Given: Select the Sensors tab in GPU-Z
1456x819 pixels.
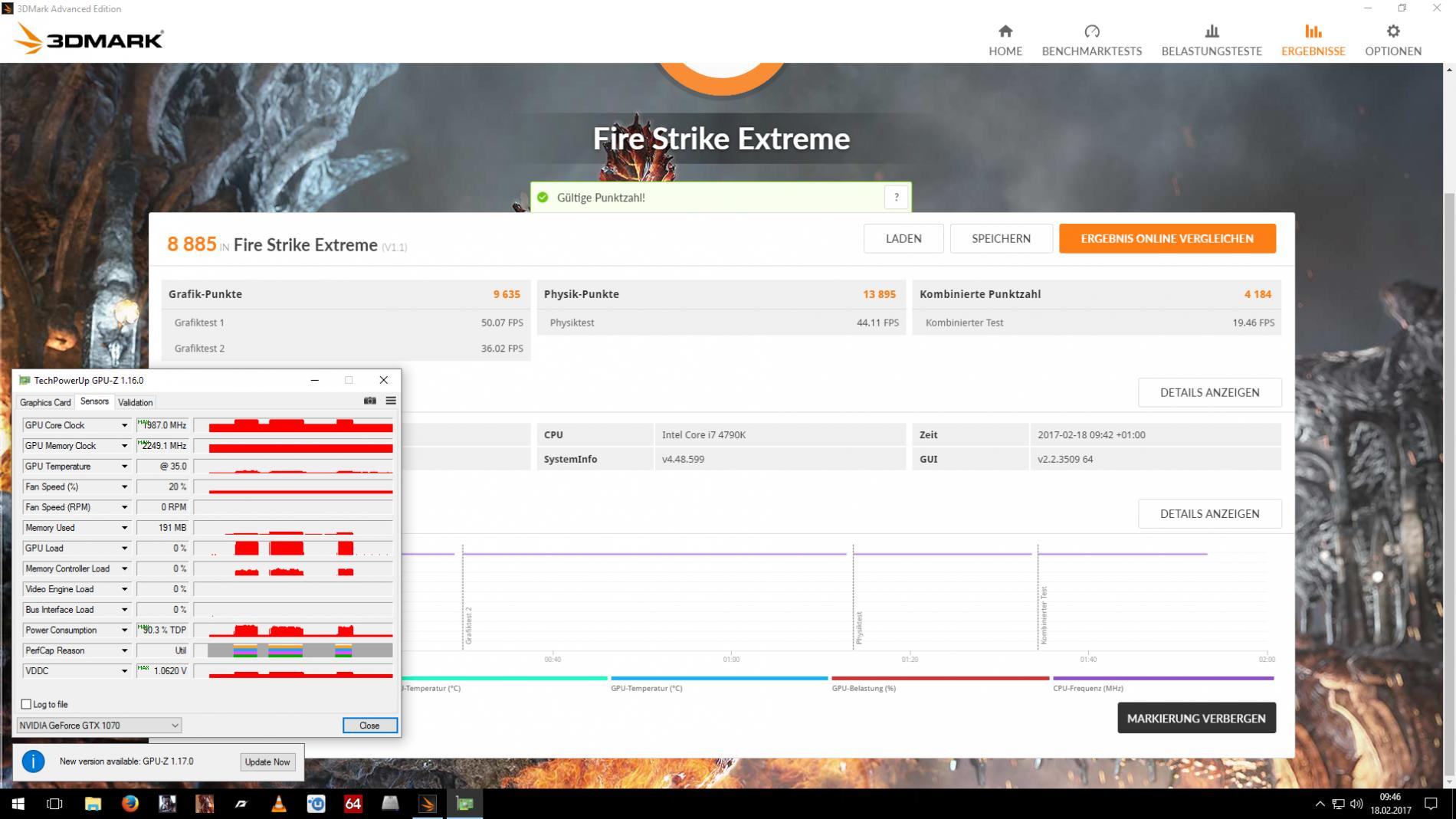Looking at the screenshot, I should (94, 401).
